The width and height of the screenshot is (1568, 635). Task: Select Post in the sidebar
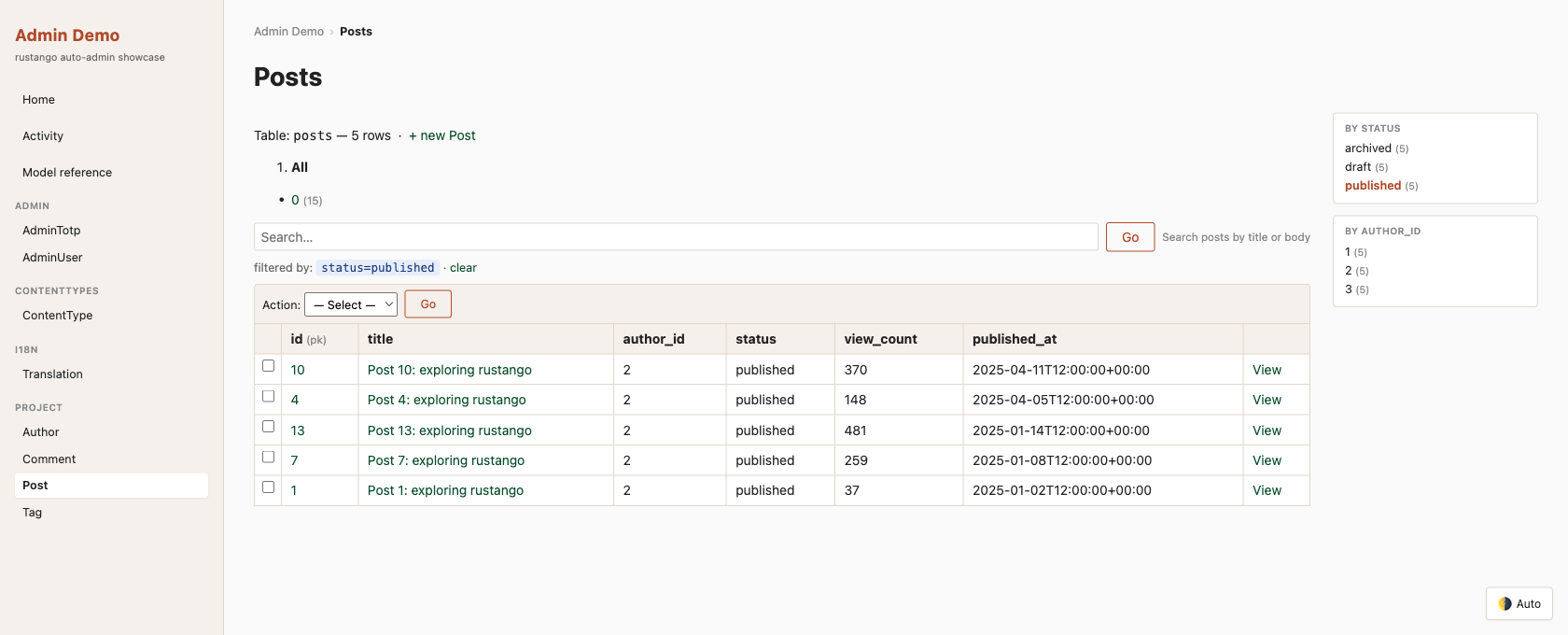click(111, 486)
